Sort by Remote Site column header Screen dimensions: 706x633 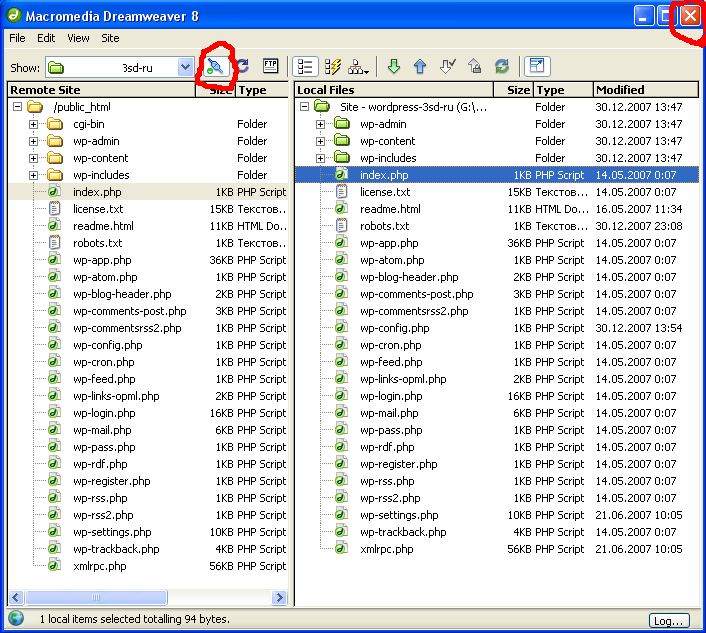point(102,90)
